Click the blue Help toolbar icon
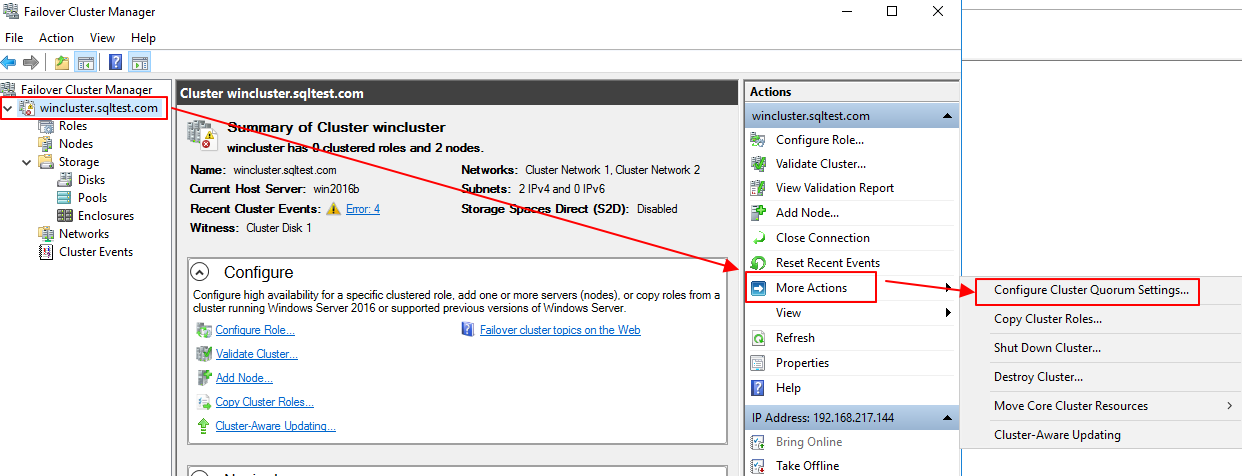The height and width of the screenshot is (476, 1242). (116, 62)
